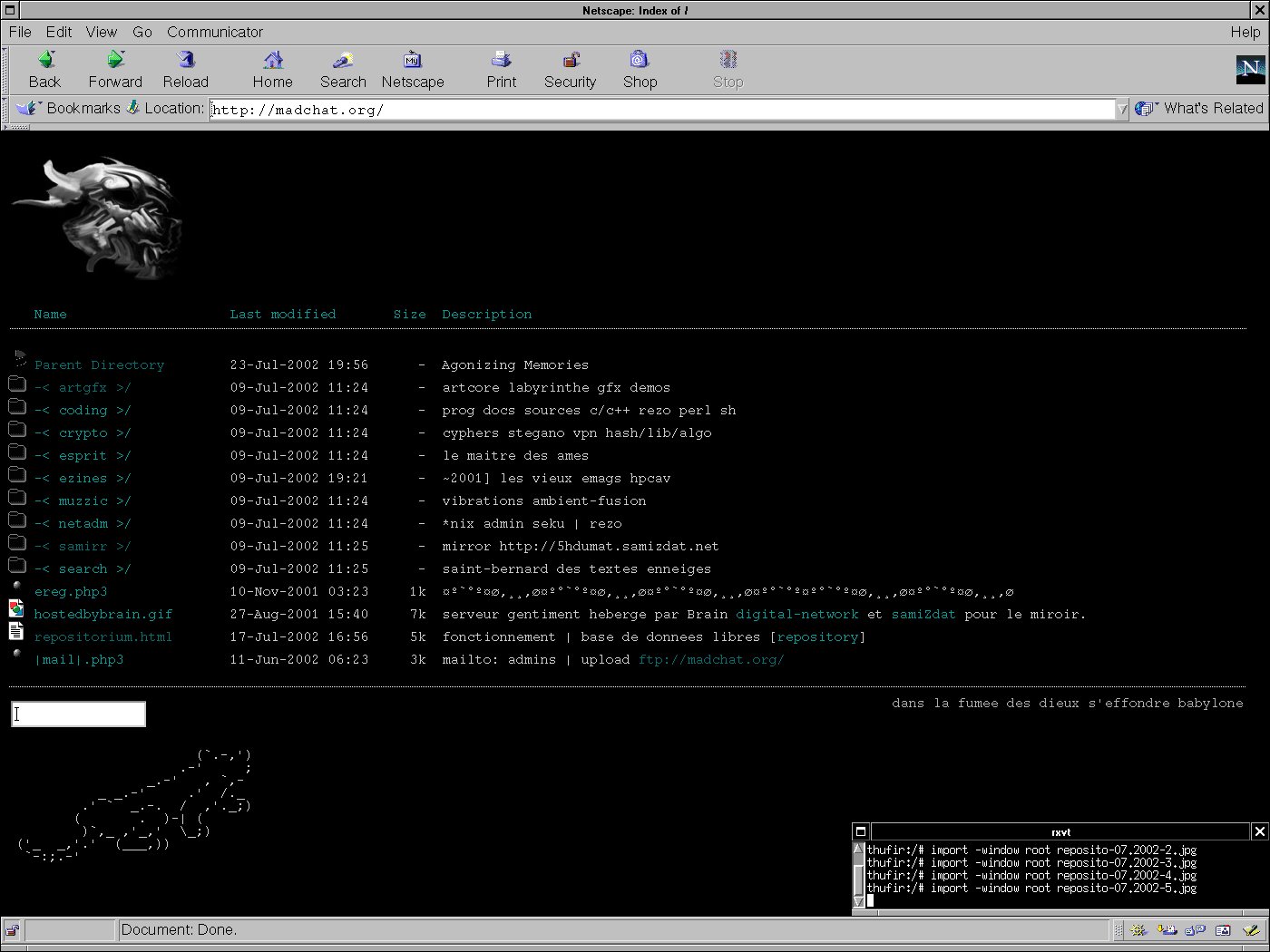Click the security lock status icon
This screenshot has height=952, width=1270.
click(12, 930)
